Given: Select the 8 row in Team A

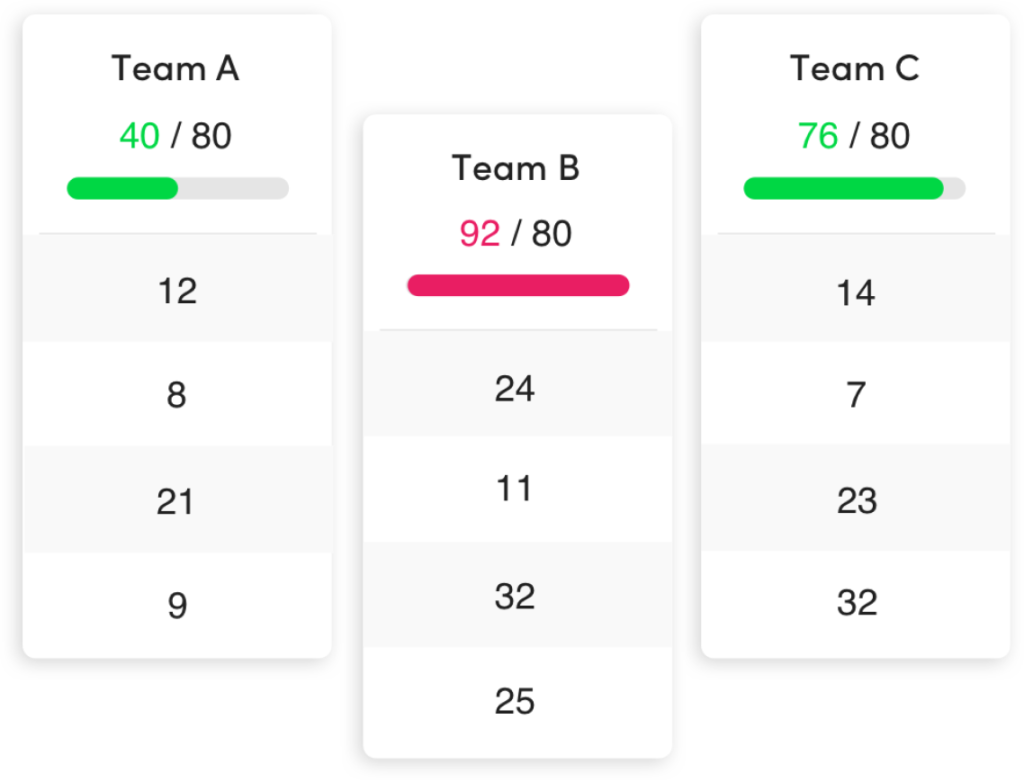Looking at the screenshot, I should point(177,396).
